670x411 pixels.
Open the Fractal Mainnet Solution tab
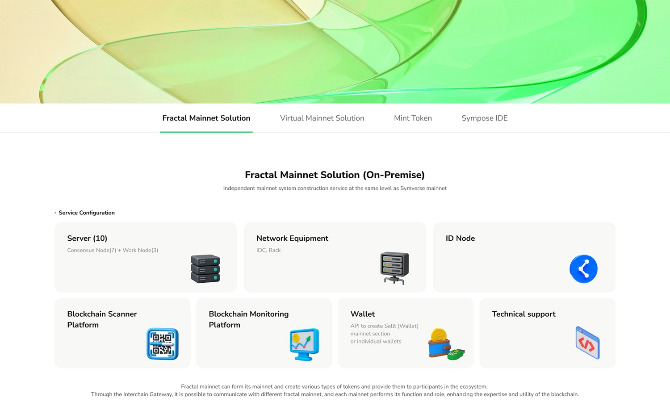206,118
